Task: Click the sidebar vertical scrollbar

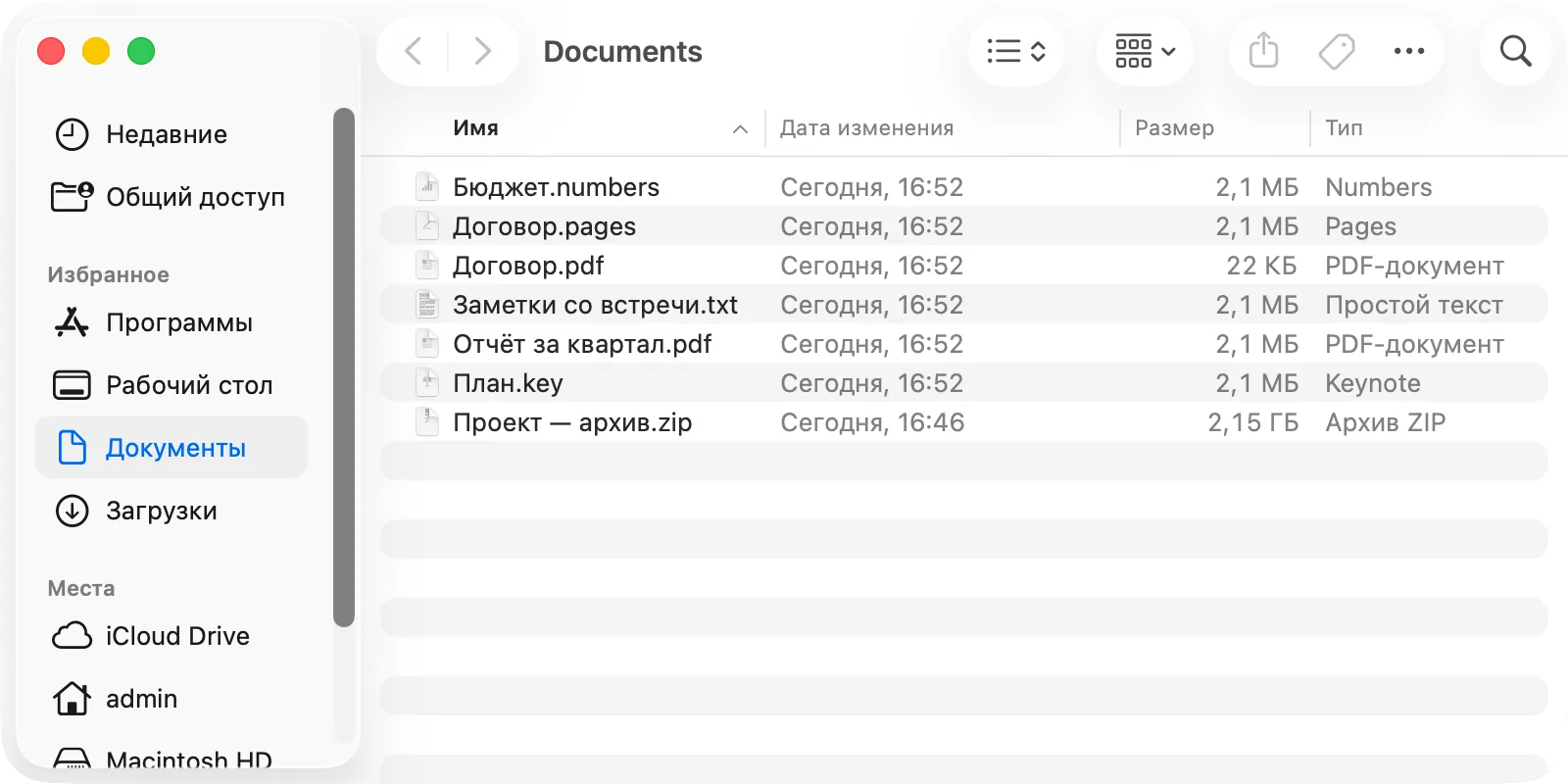Action: click(x=343, y=367)
